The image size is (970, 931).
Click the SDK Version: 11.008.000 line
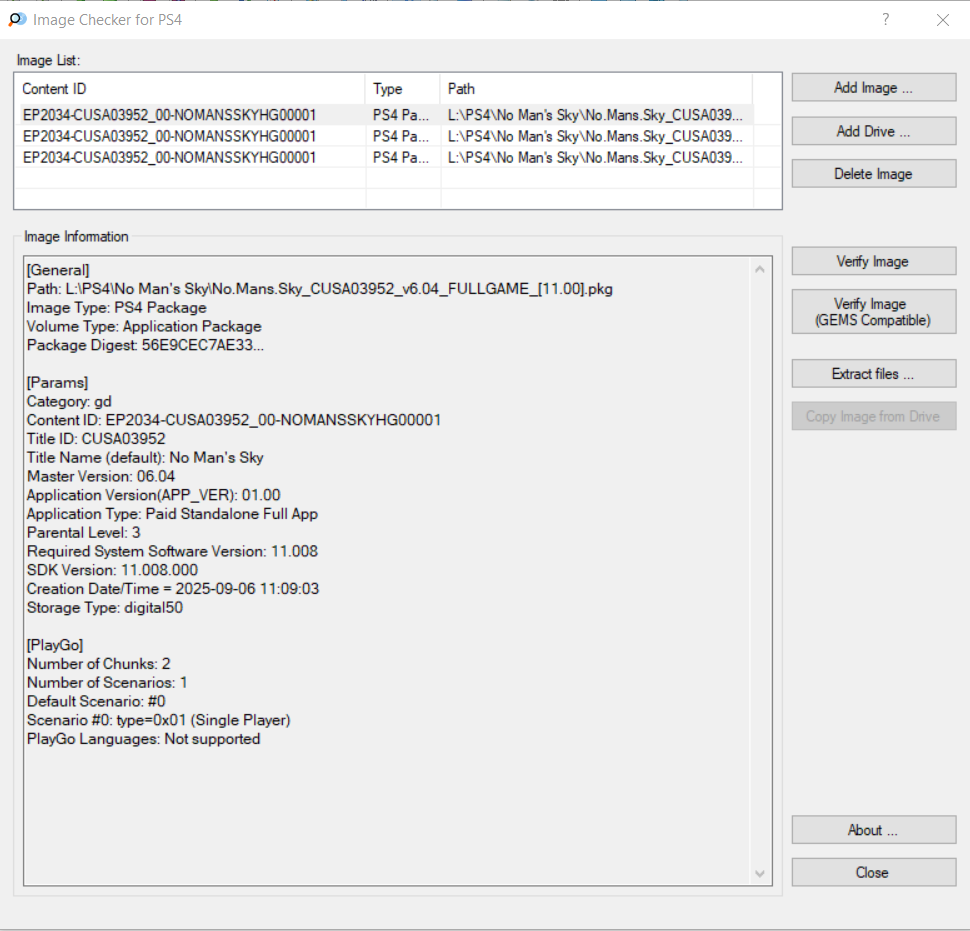click(113, 570)
